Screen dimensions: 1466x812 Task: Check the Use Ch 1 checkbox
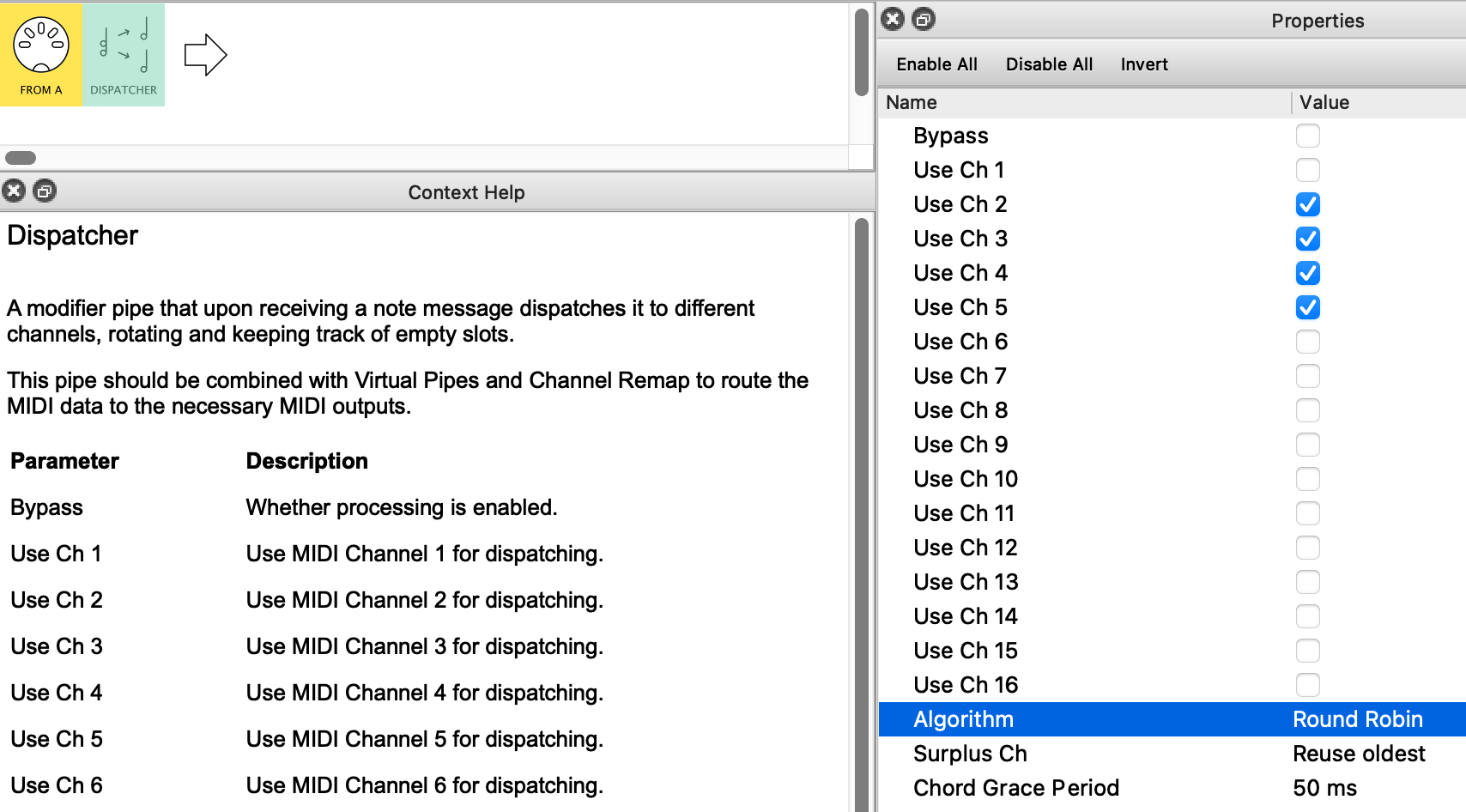(1307, 170)
